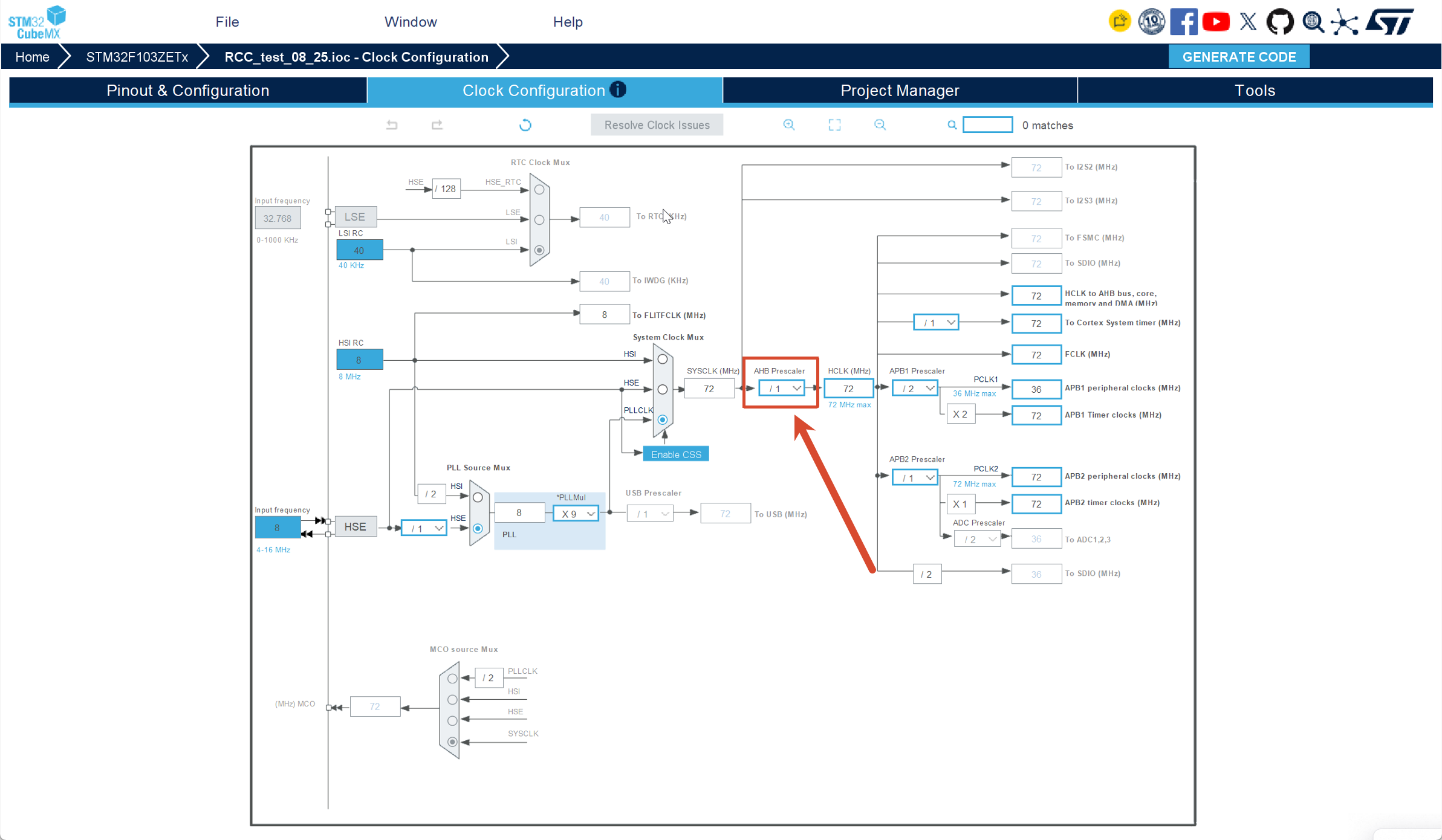Viewport: 1442px width, 840px height.
Task: Select PLLCLK in System Clock Mux
Action: click(x=663, y=419)
